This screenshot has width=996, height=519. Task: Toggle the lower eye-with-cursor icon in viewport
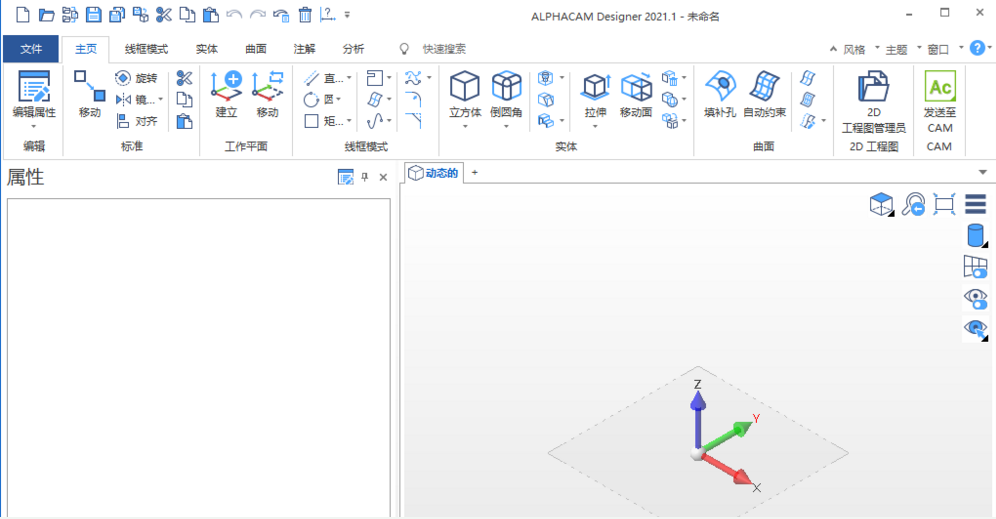tap(976, 329)
